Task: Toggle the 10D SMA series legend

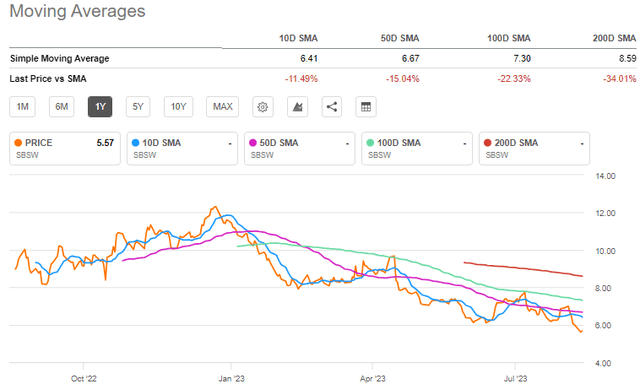Action: coord(182,149)
